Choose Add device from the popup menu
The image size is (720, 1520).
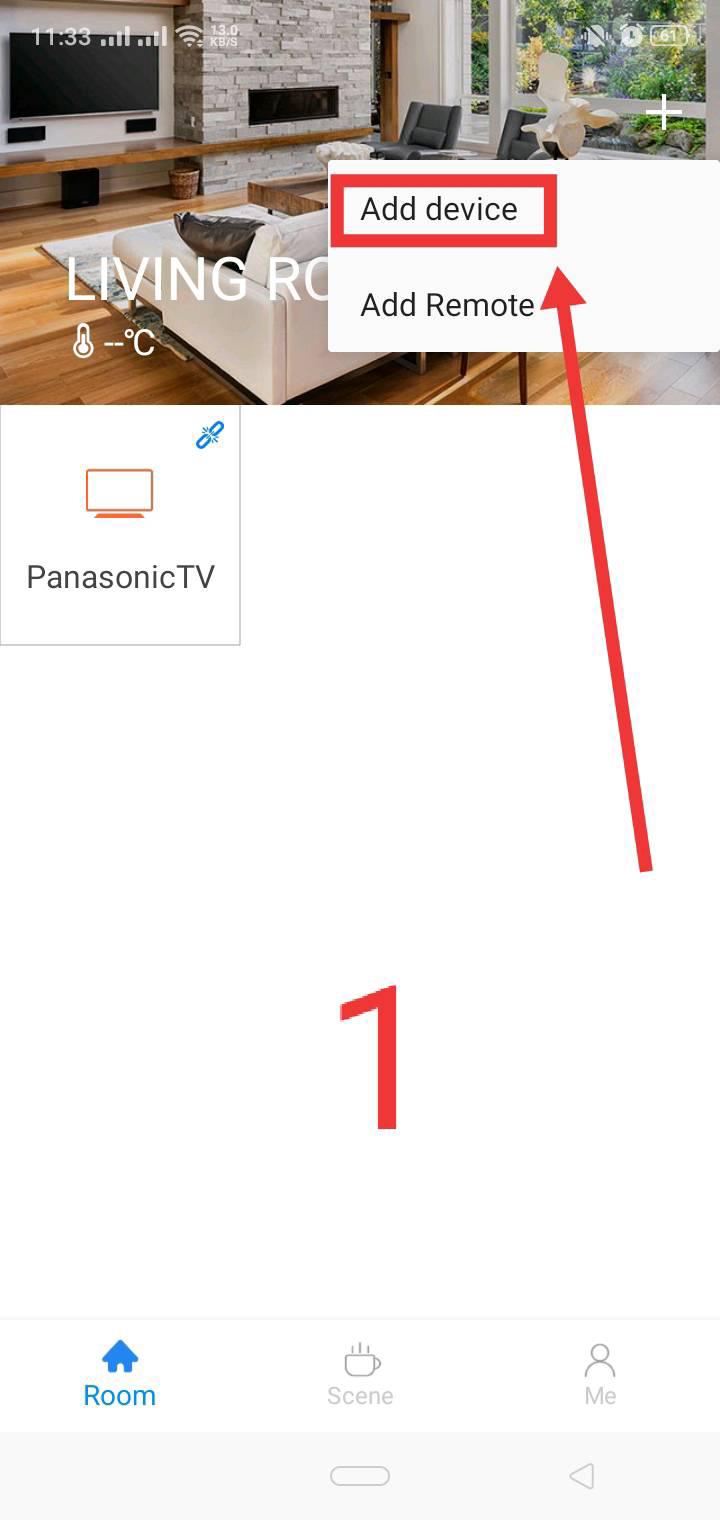pos(439,209)
